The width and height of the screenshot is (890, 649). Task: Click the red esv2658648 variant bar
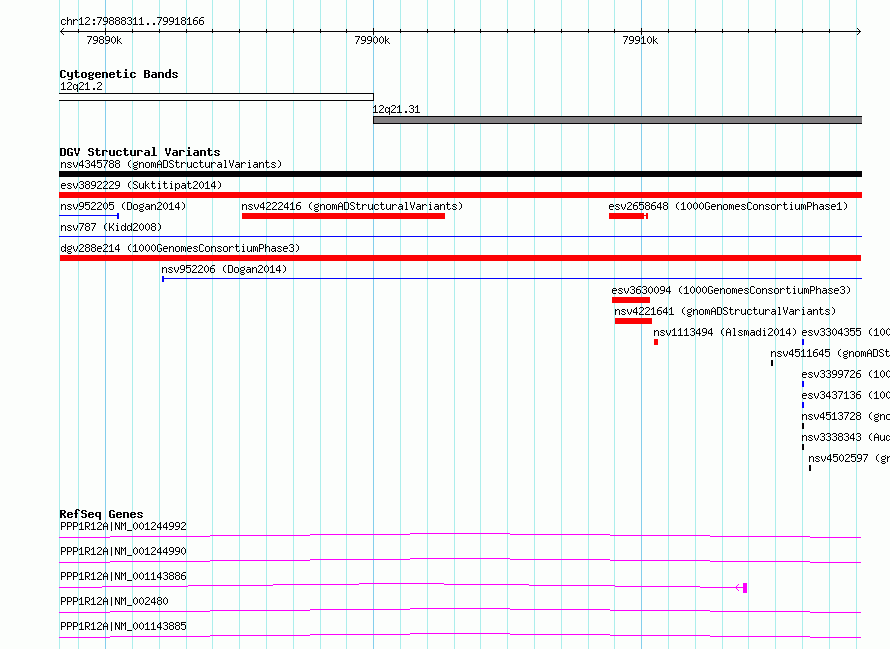coord(628,216)
